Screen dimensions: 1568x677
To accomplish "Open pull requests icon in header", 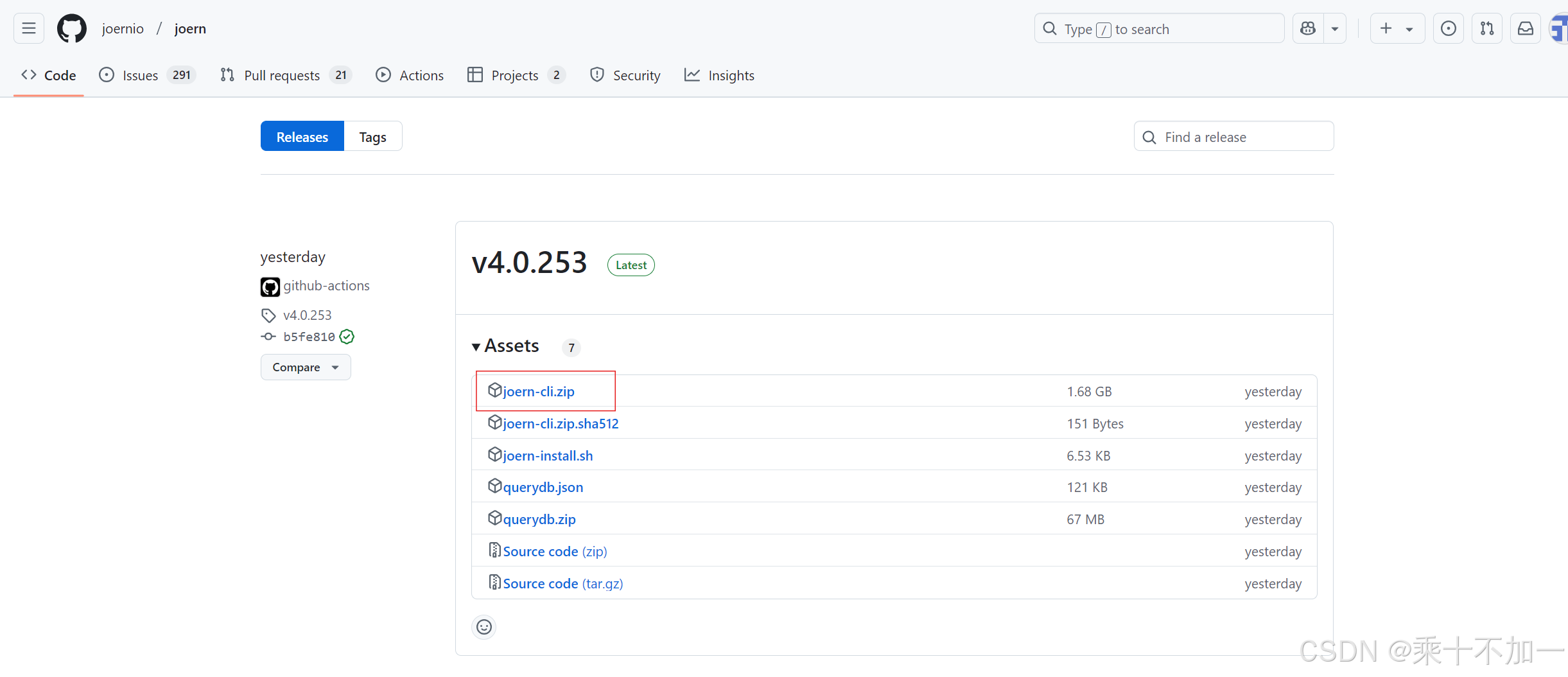I will coord(1487,28).
